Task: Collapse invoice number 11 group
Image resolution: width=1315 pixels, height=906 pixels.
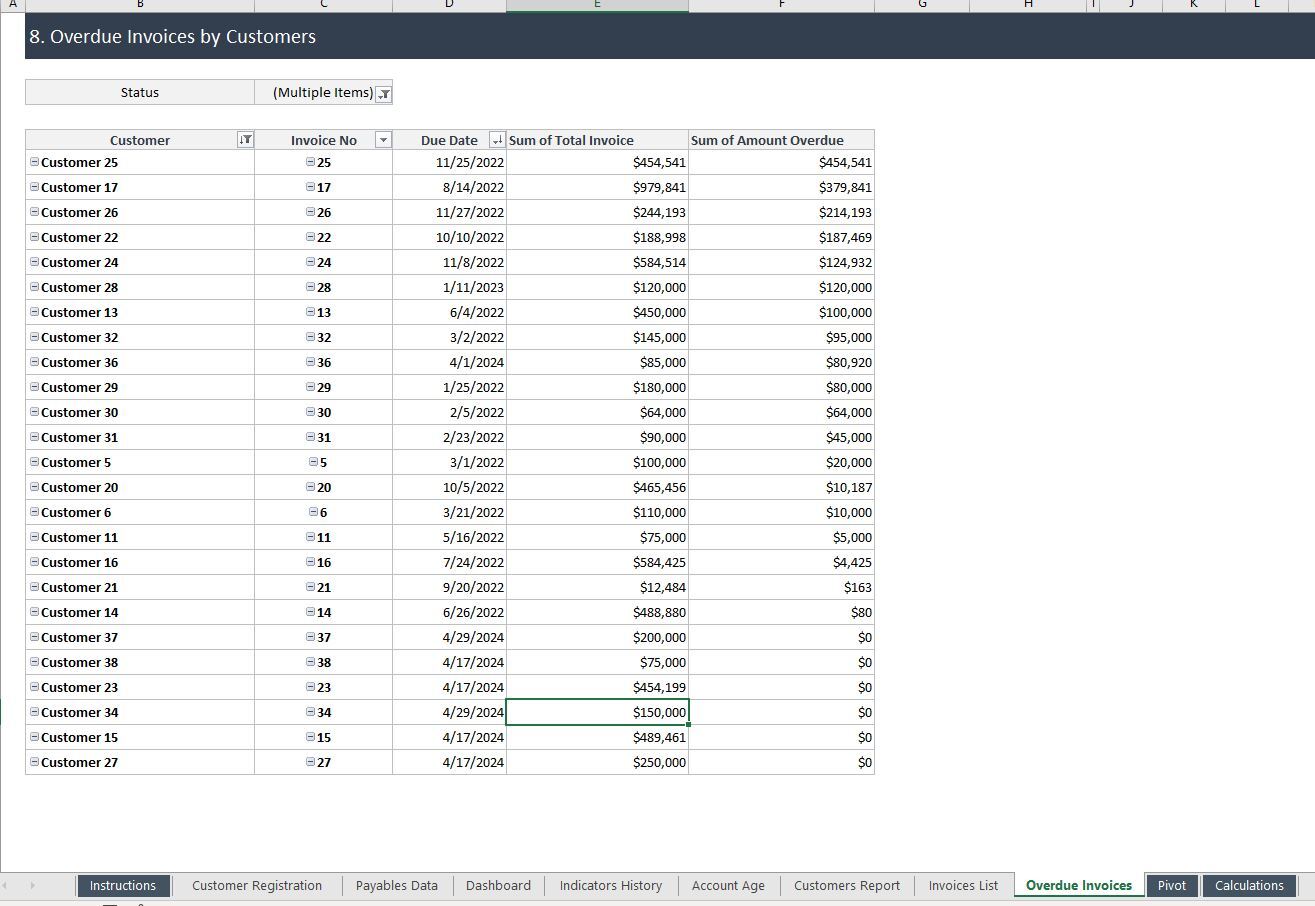Action: click(310, 537)
